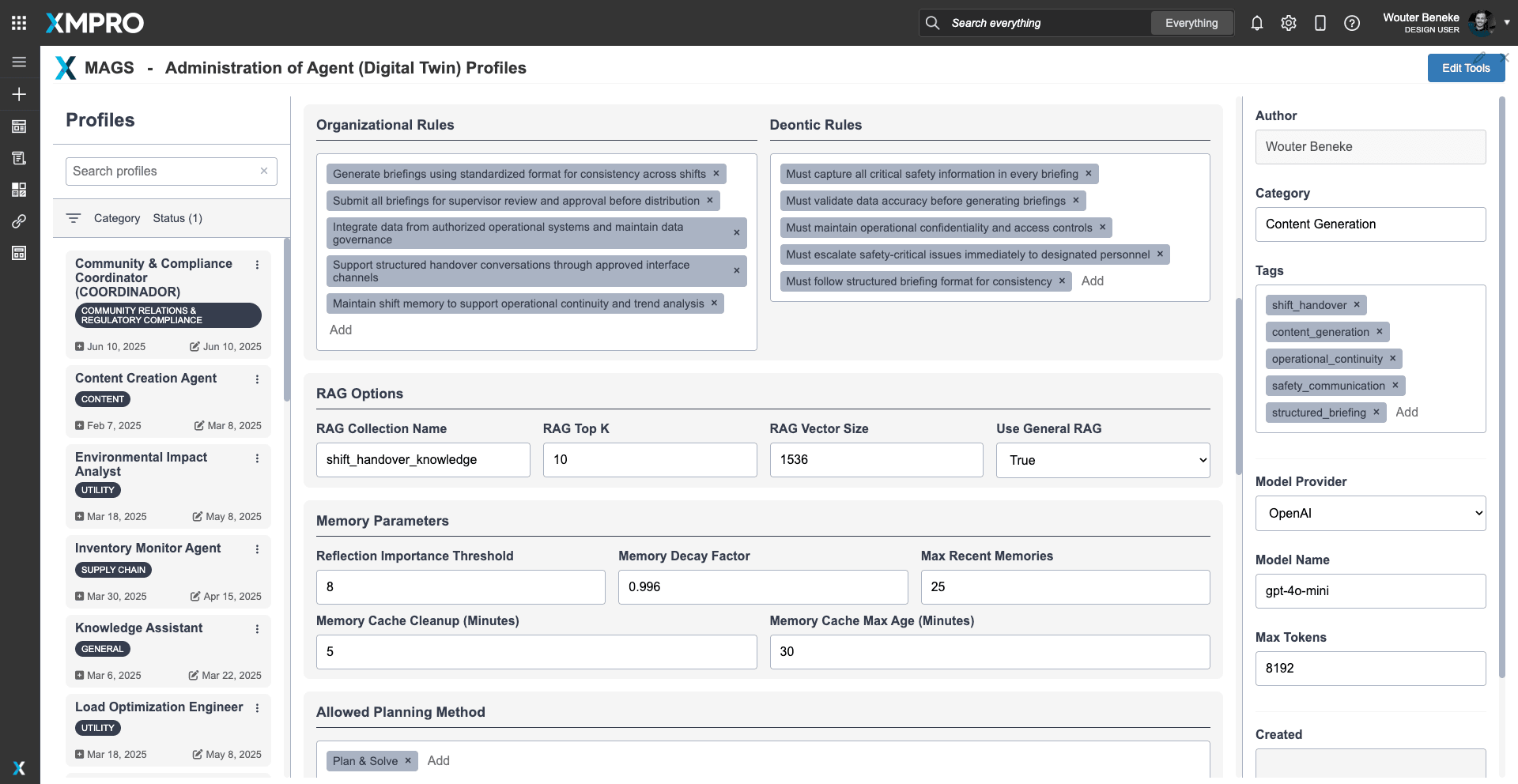
Task: Open the help question mark icon
Action: (x=1351, y=23)
